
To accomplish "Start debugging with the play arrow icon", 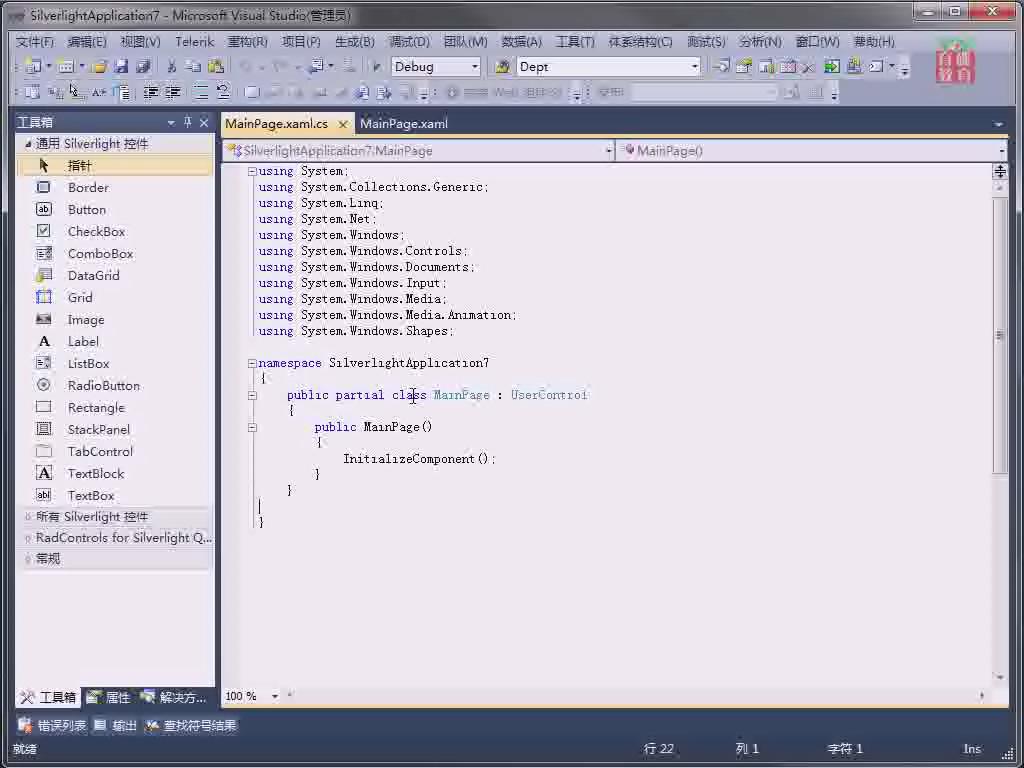I will (x=376, y=67).
